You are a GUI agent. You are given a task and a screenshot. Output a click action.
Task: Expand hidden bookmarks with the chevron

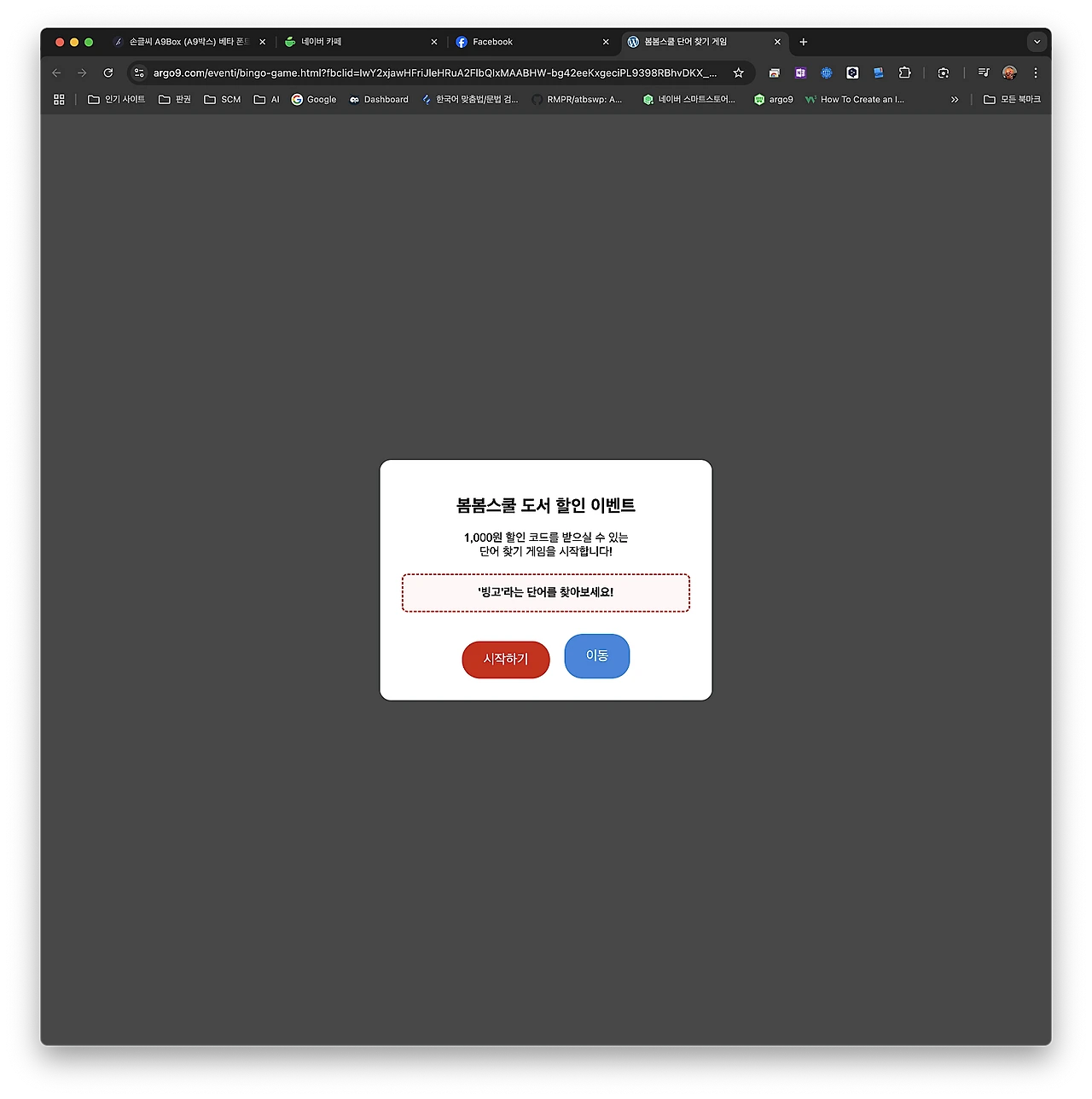pos(955,99)
